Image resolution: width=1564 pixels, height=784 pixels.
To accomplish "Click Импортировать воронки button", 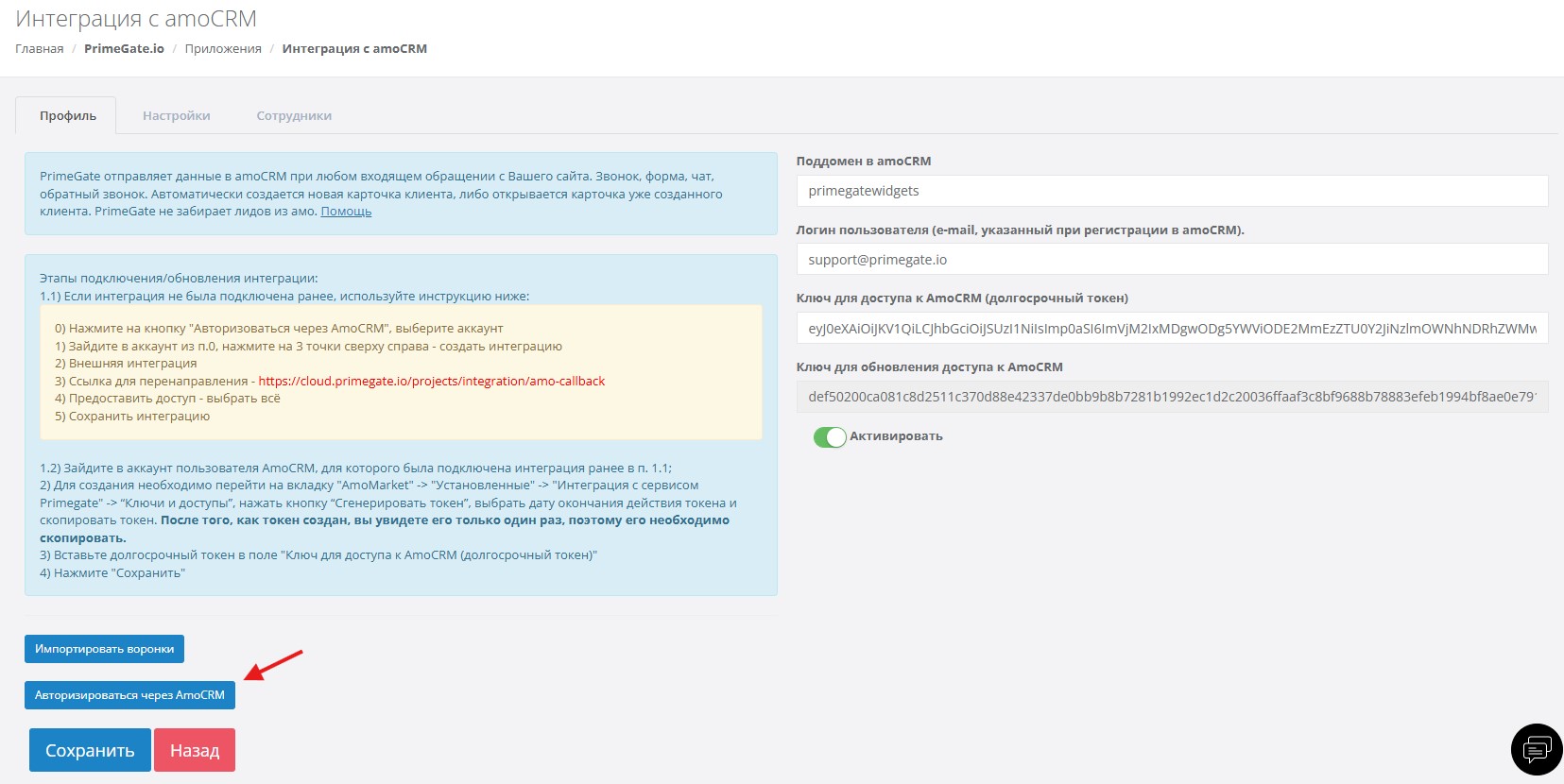I will pyautogui.click(x=104, y=649).
